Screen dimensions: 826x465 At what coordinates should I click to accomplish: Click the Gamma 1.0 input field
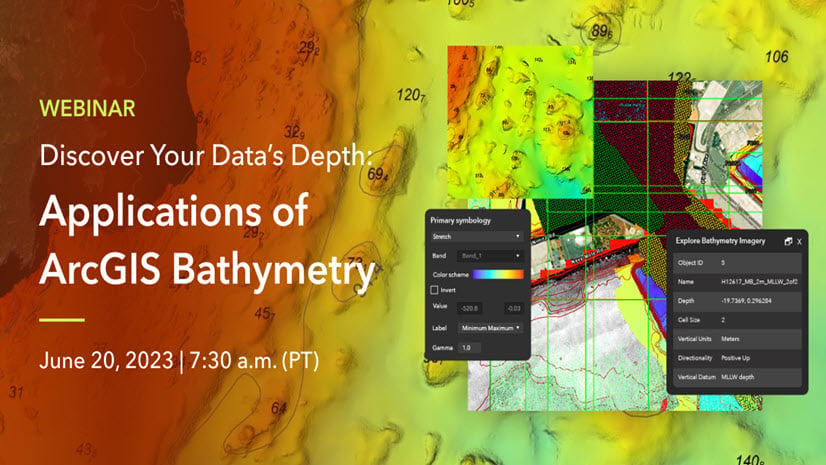click(x=468, y=348)
